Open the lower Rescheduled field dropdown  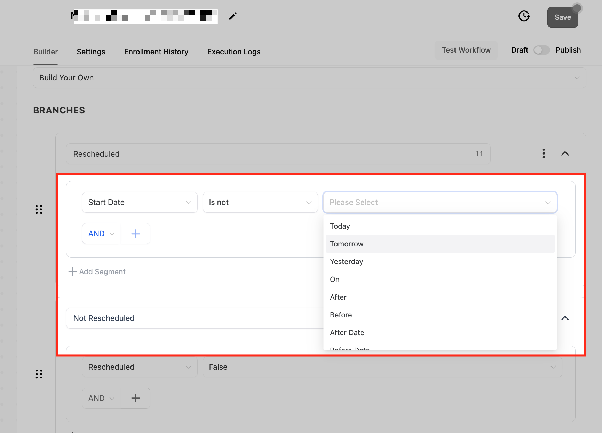point(139,367)
